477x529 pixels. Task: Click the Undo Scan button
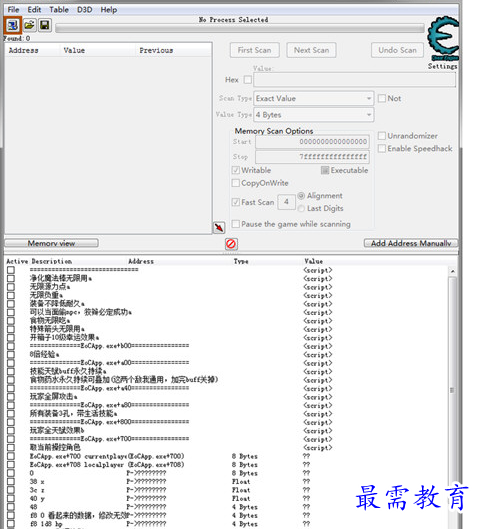point(397,50)
